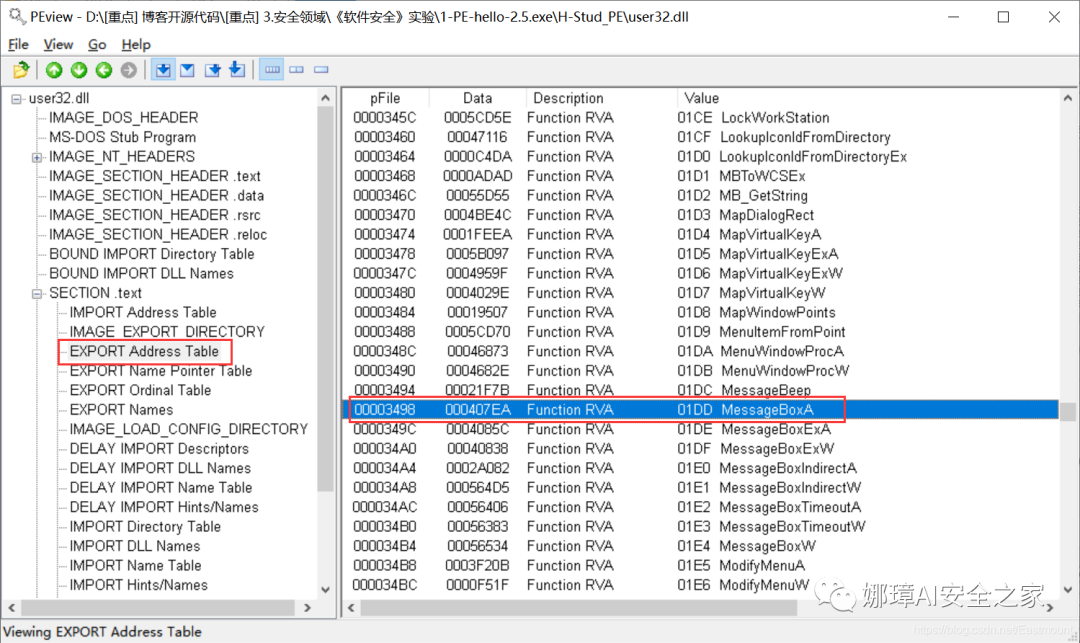
Task: Click the green up arrow navigation icon
Action: pos(54,70)
